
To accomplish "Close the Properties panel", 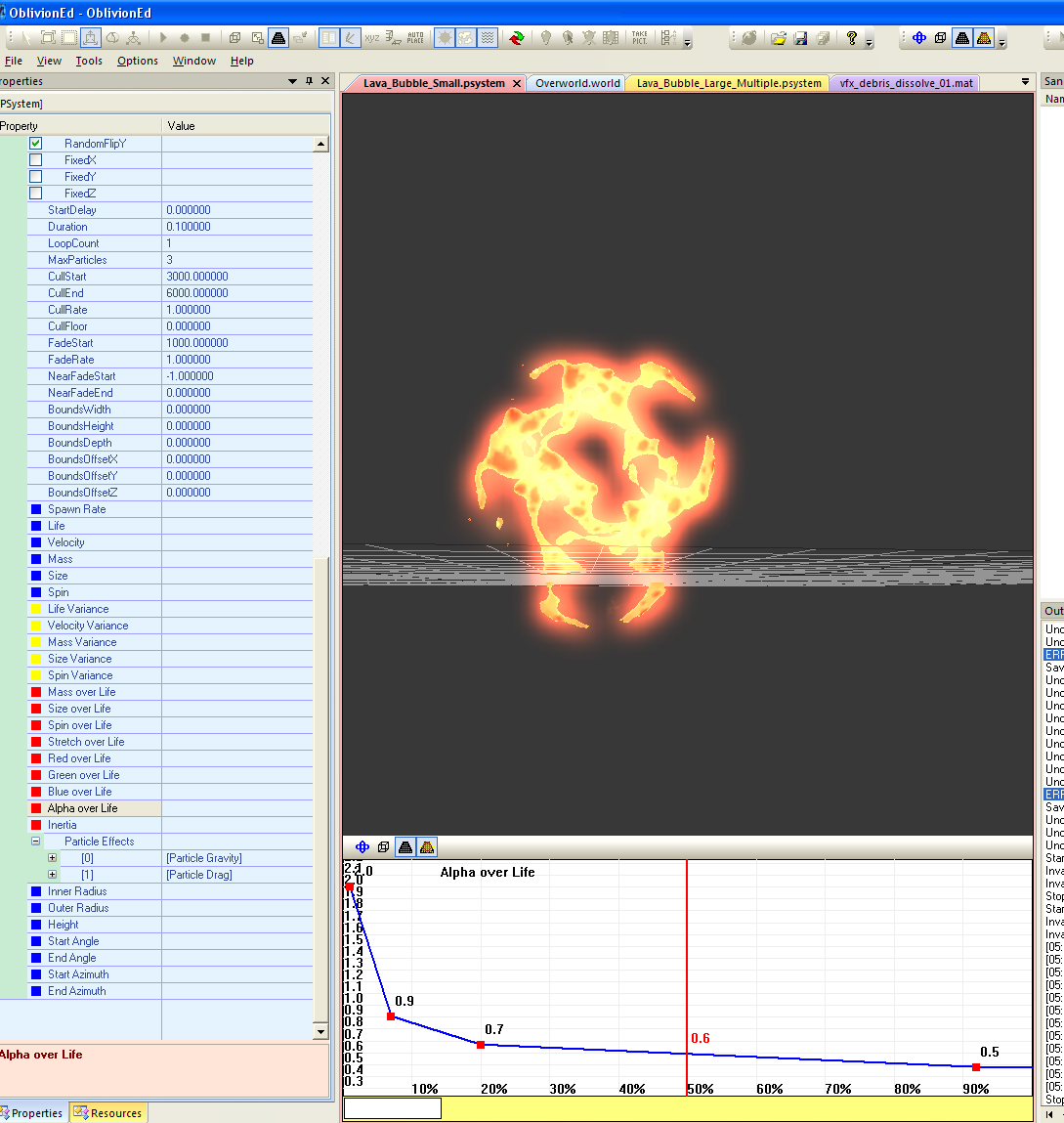I will (325, 81).
